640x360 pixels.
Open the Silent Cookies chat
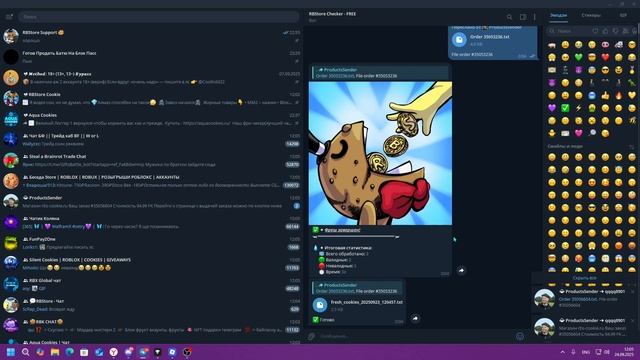151,264
